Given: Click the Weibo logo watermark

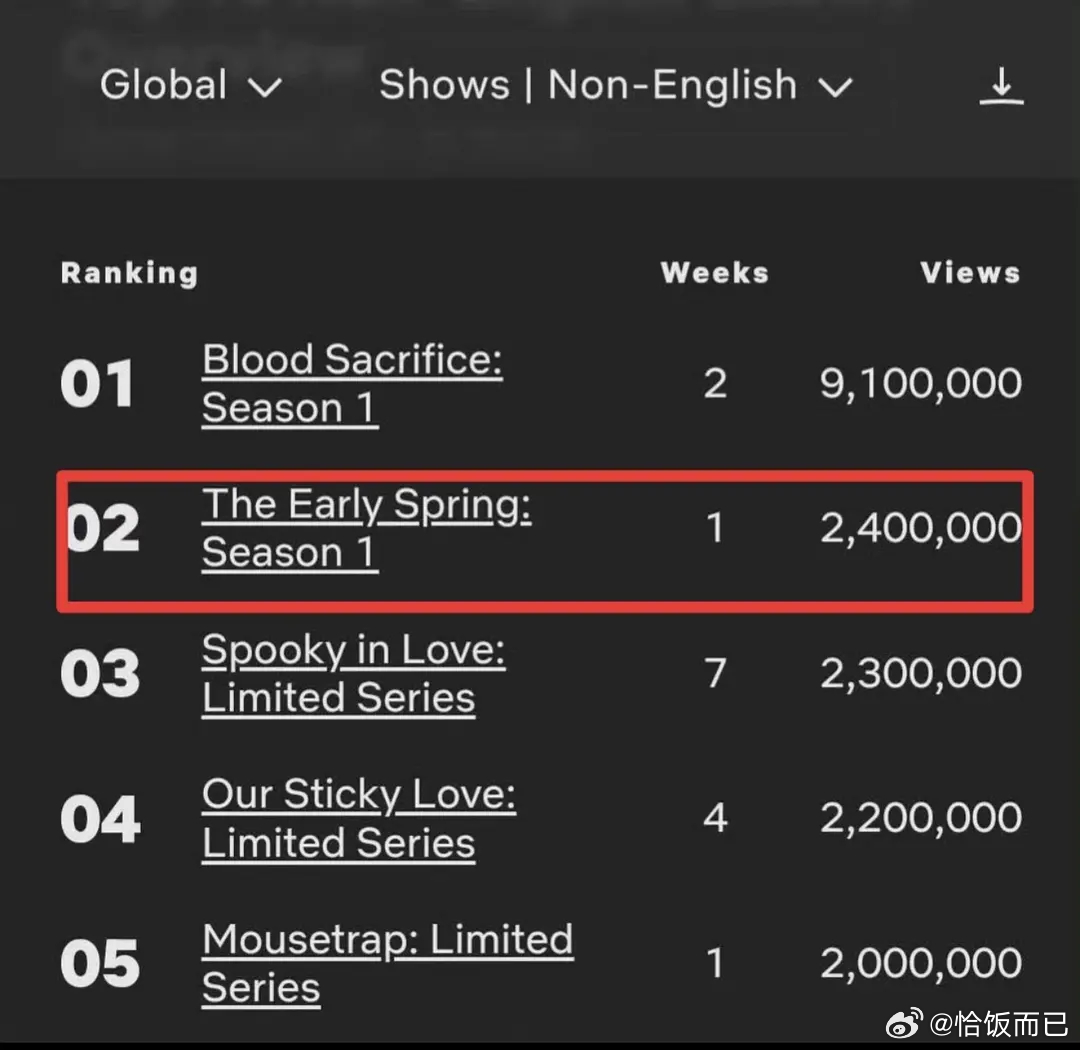Looking at the screenshot, I should tap(904, 1023).
